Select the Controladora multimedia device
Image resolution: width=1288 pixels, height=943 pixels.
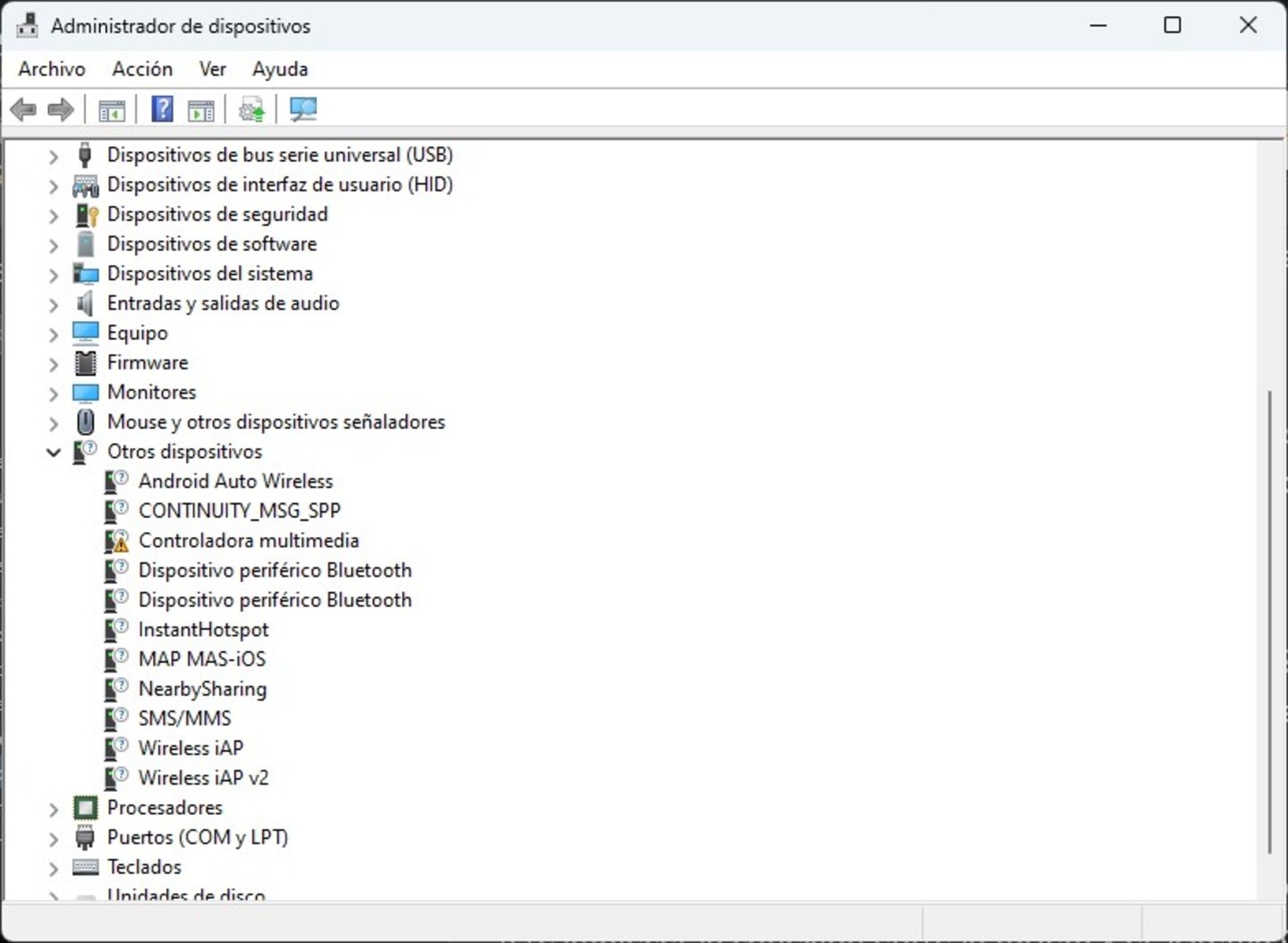click(x=249, y=540)
